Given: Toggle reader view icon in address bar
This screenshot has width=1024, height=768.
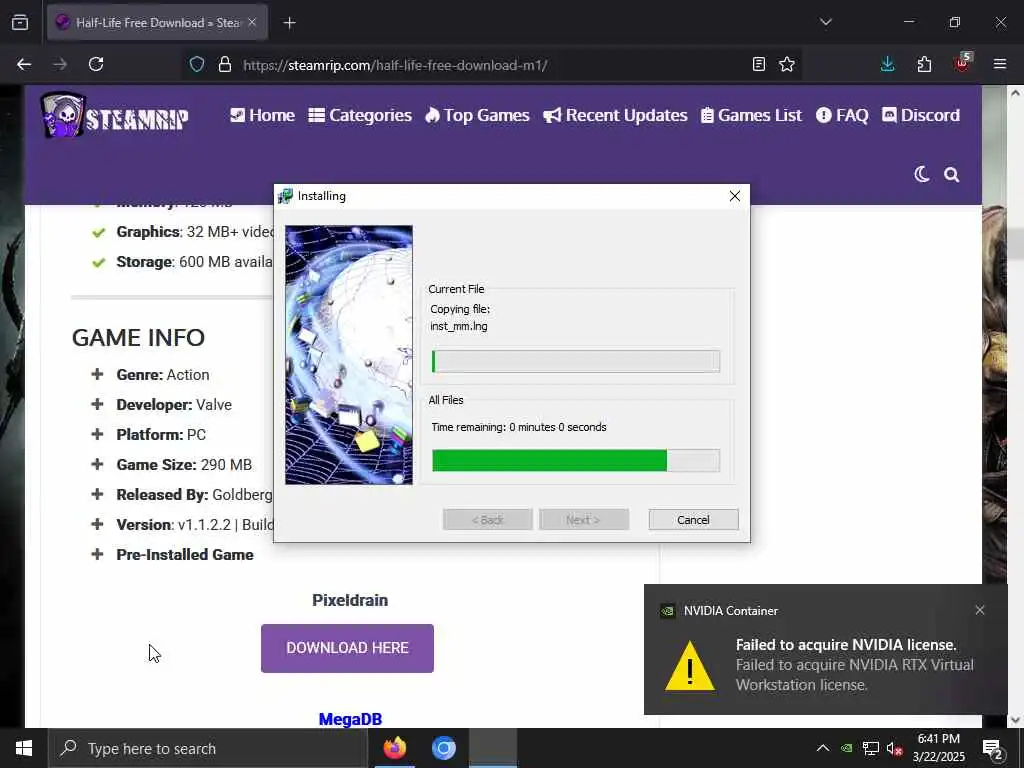Looking at the screenshot, I should pos(758,64).
